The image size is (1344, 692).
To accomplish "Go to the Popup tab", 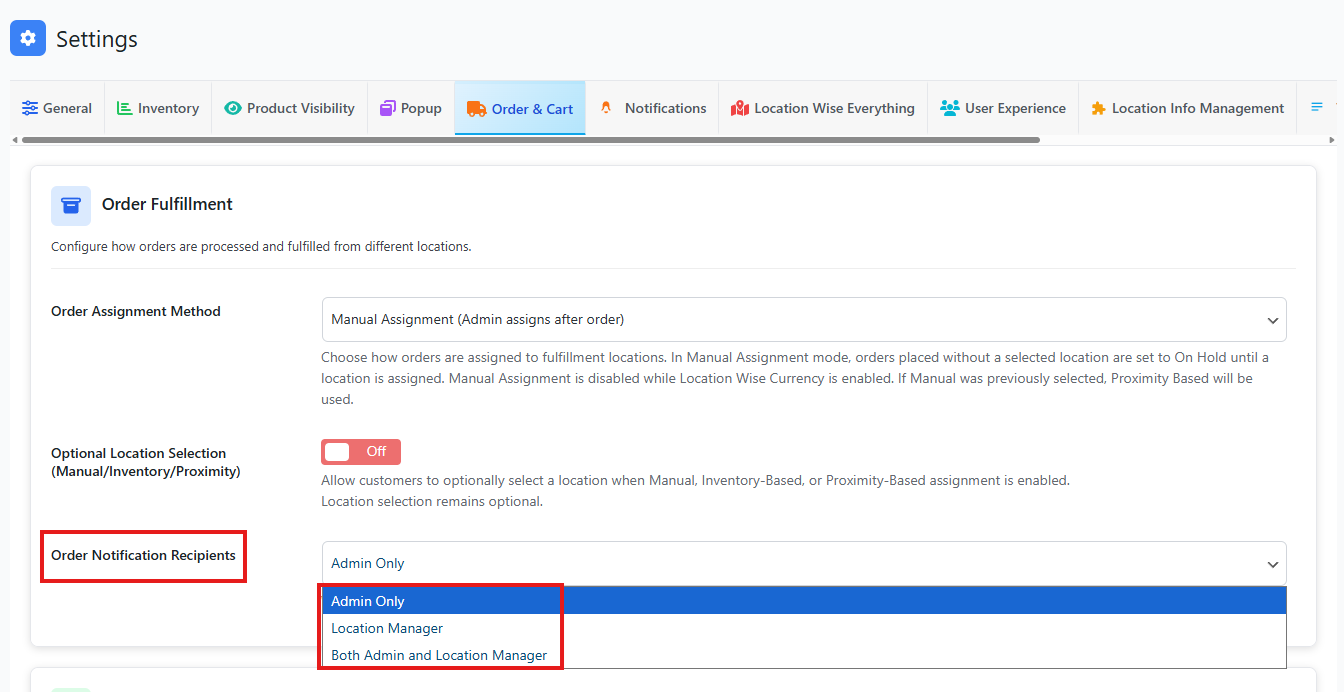I will [x=411, y=108].
